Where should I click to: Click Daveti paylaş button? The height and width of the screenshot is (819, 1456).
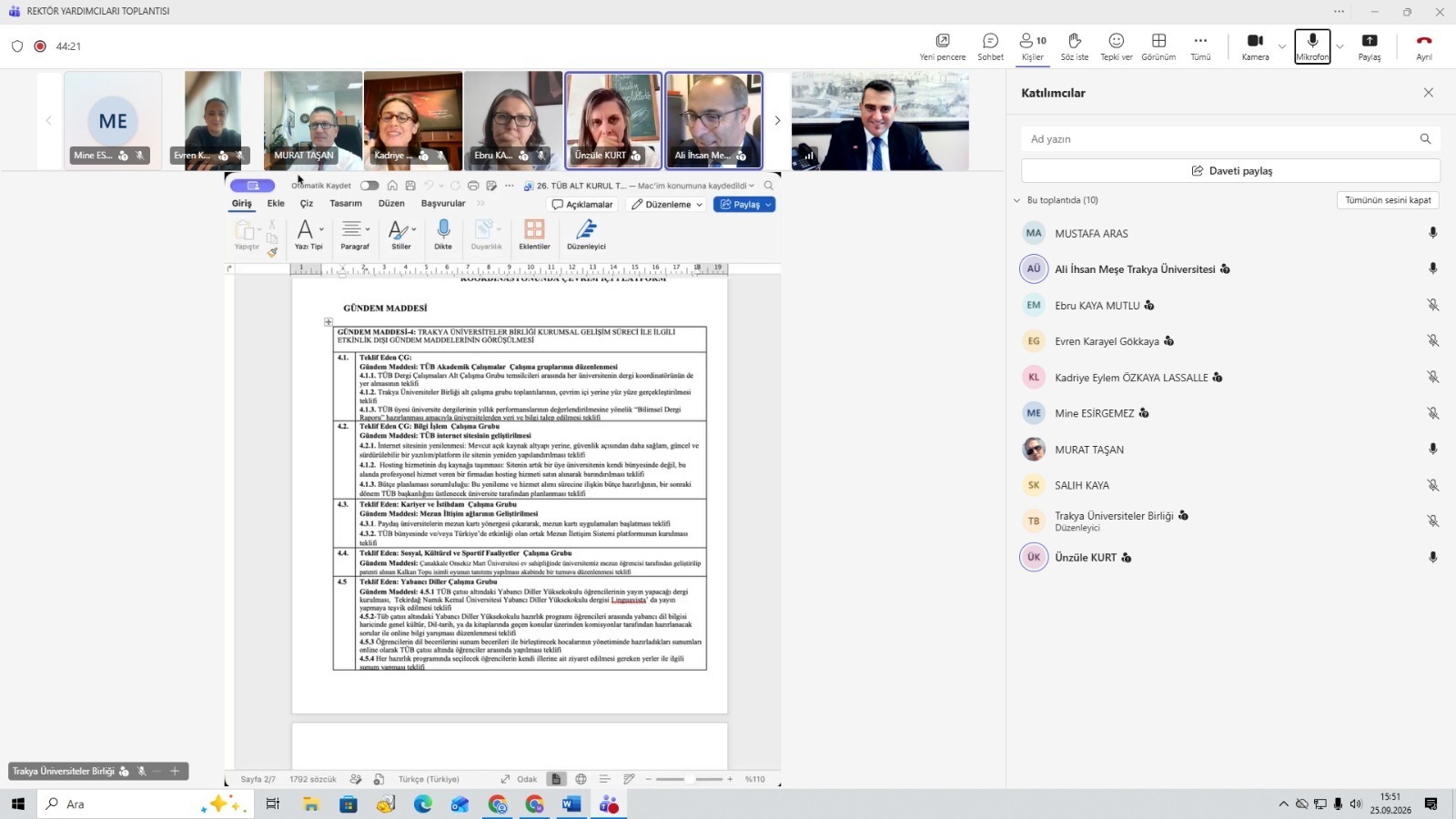(1230, 171)
